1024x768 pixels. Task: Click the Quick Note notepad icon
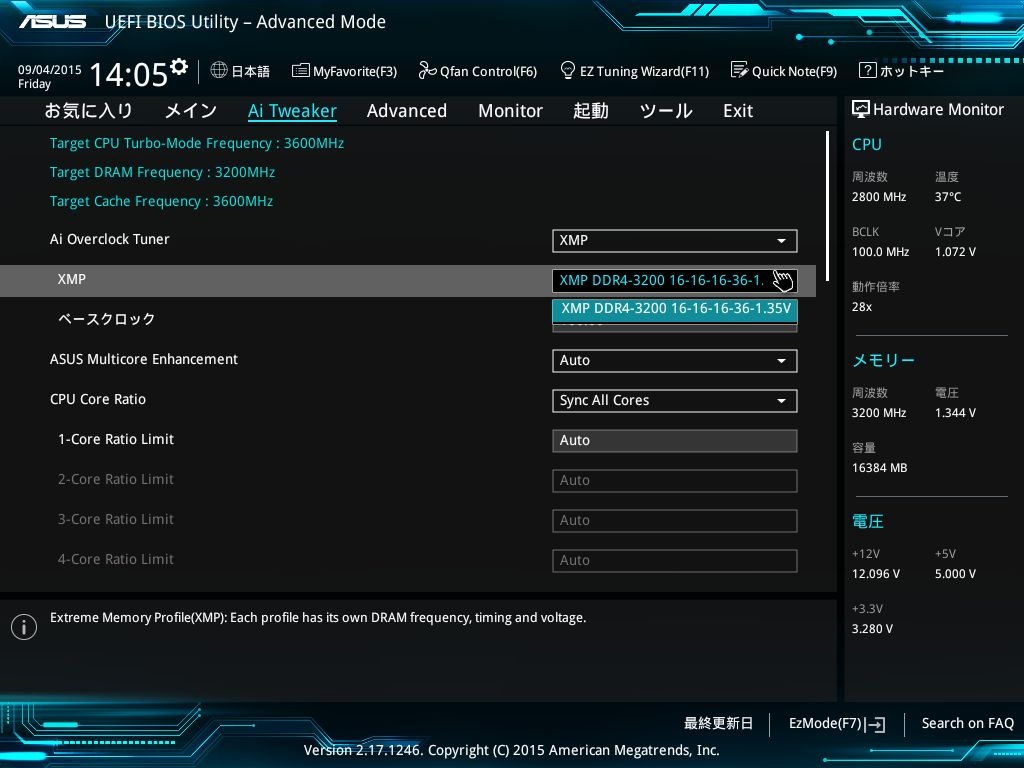[739, 70]
